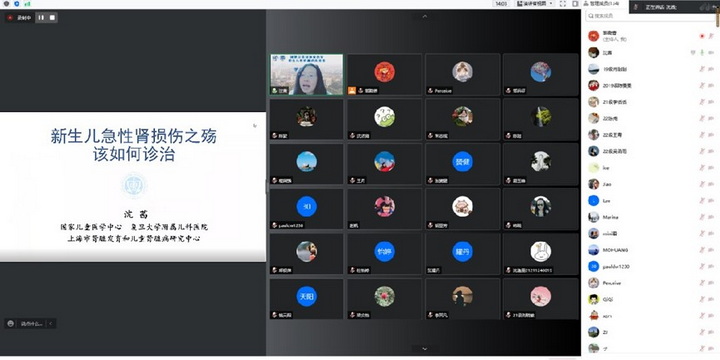Click the red recording indicator dot
Viewport: 720px width, 360px height.
click(x=10, y=17)
